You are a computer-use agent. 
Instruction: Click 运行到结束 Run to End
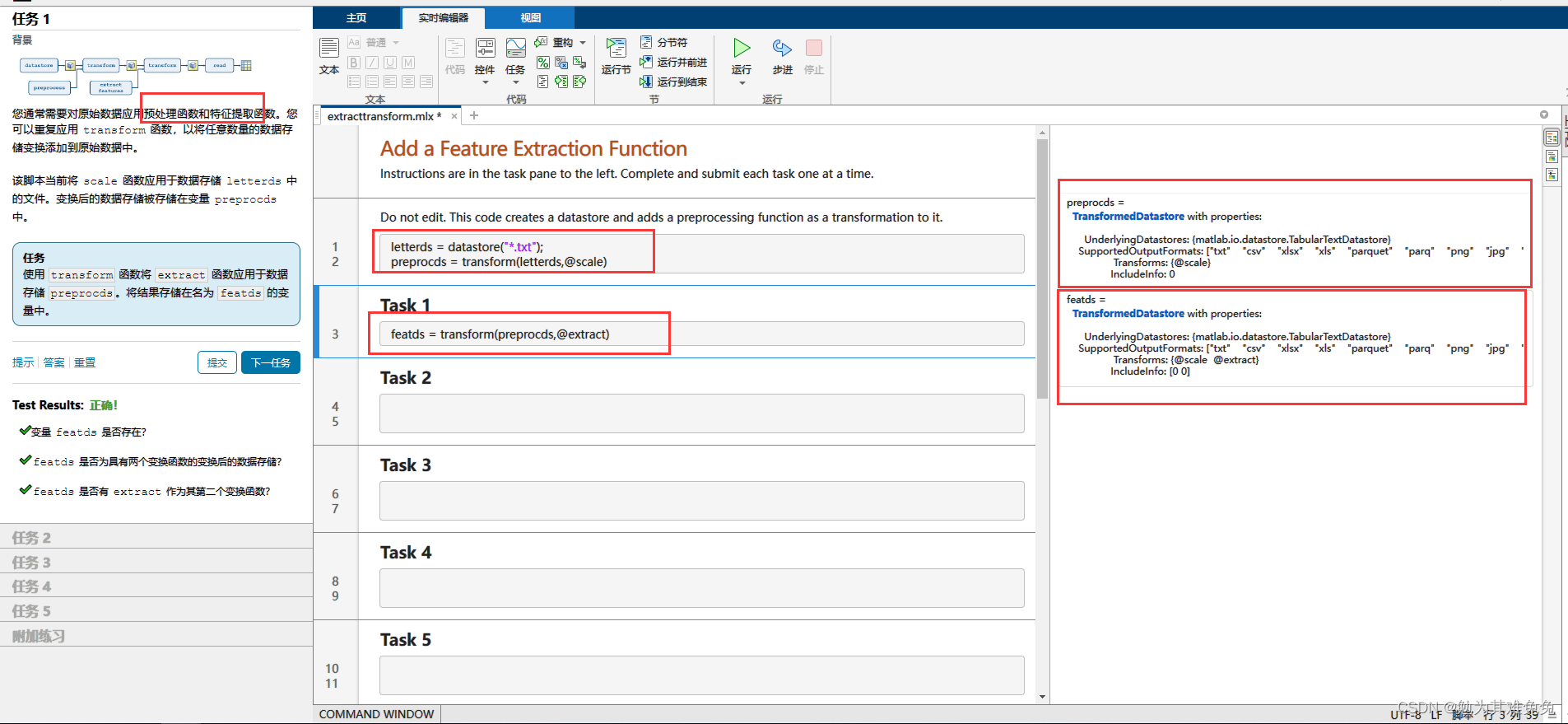pos(673,82)
